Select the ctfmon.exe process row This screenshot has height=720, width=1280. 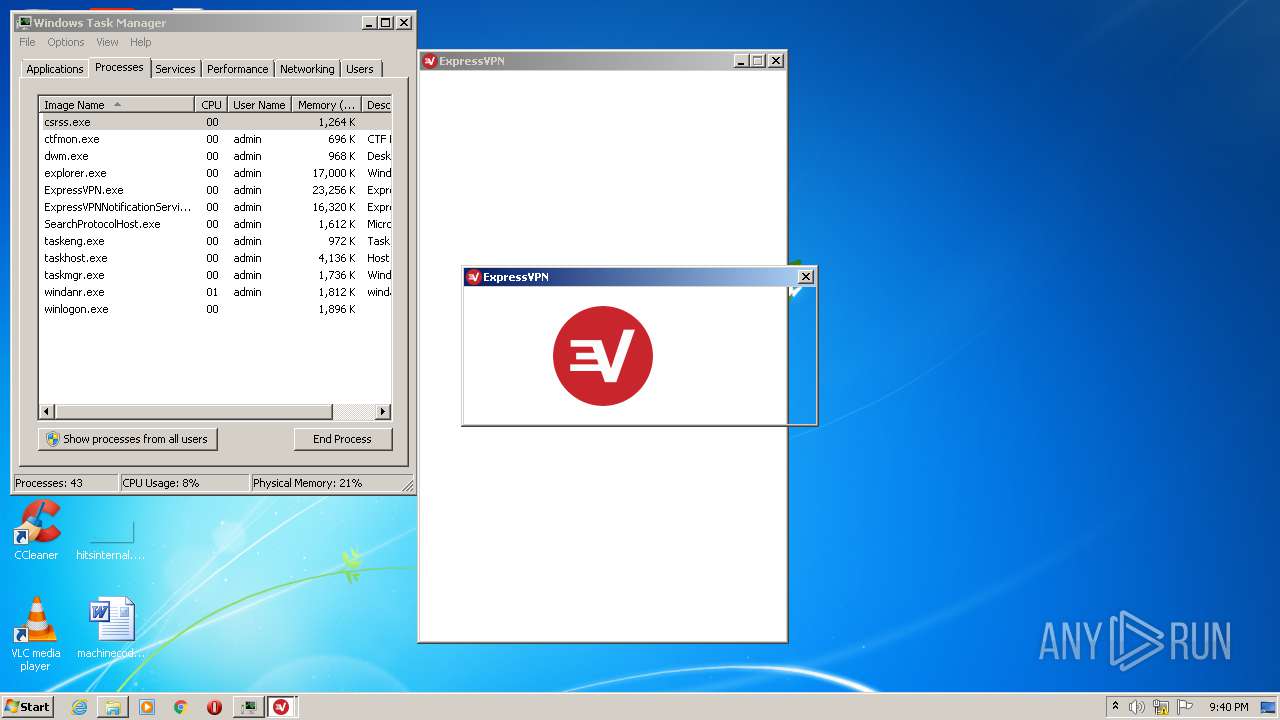coord(215,139)
